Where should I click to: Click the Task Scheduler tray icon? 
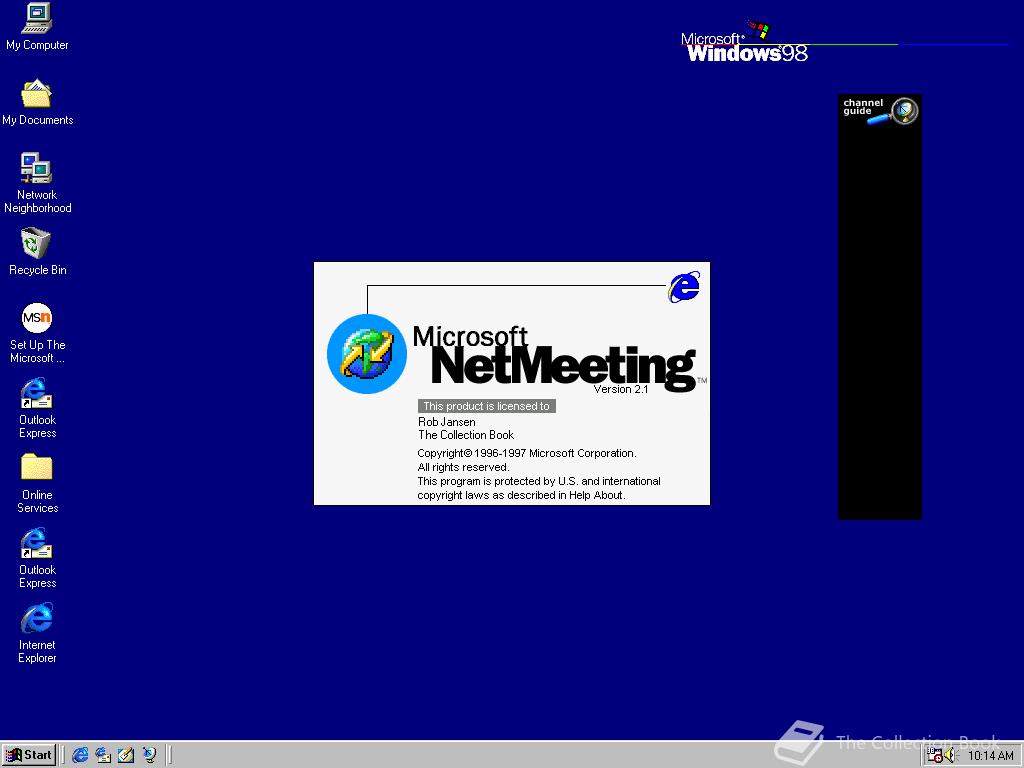pos(935,756)
